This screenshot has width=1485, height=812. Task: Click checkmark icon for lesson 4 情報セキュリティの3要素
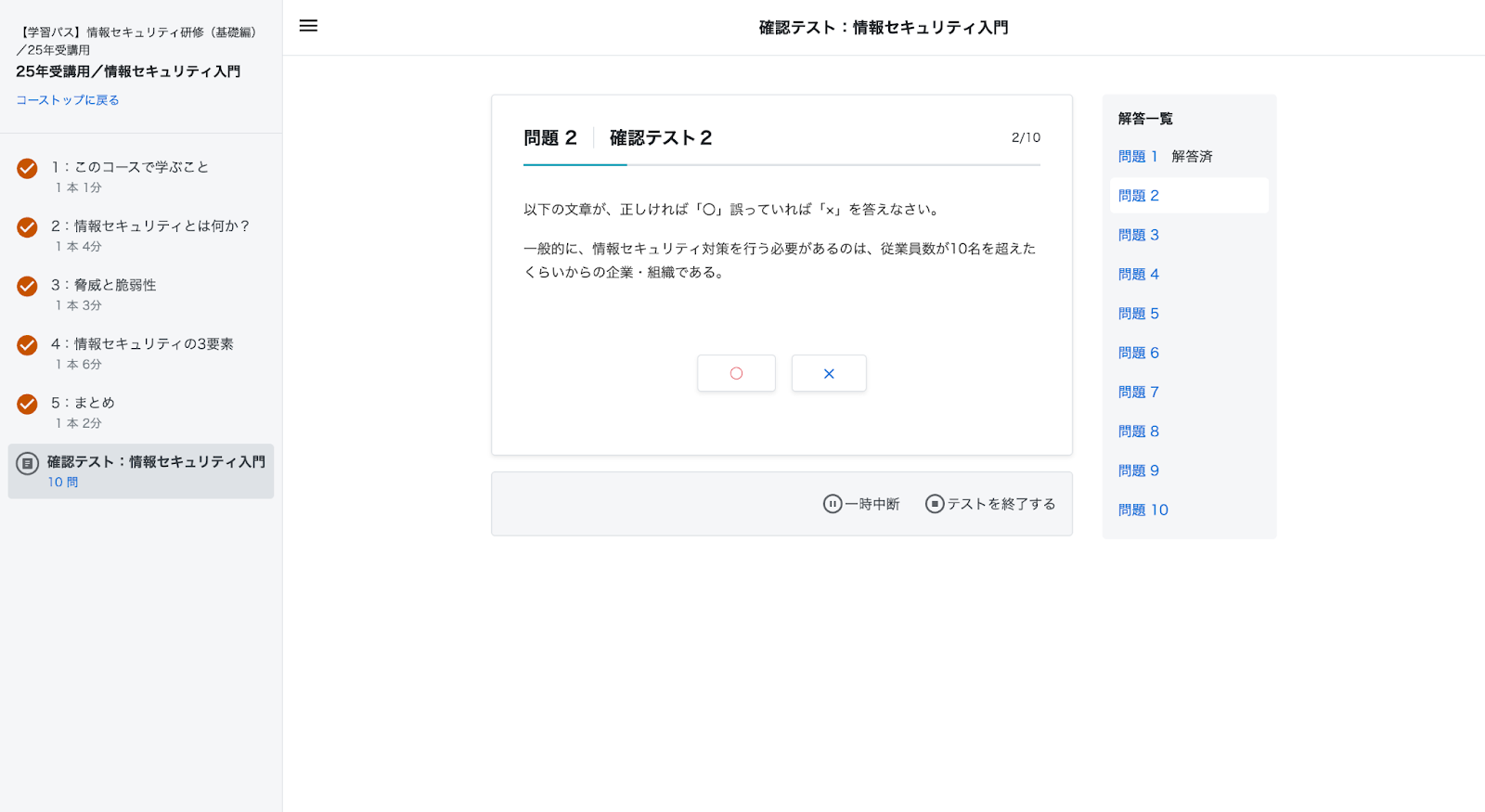click(x=27, y=345)
